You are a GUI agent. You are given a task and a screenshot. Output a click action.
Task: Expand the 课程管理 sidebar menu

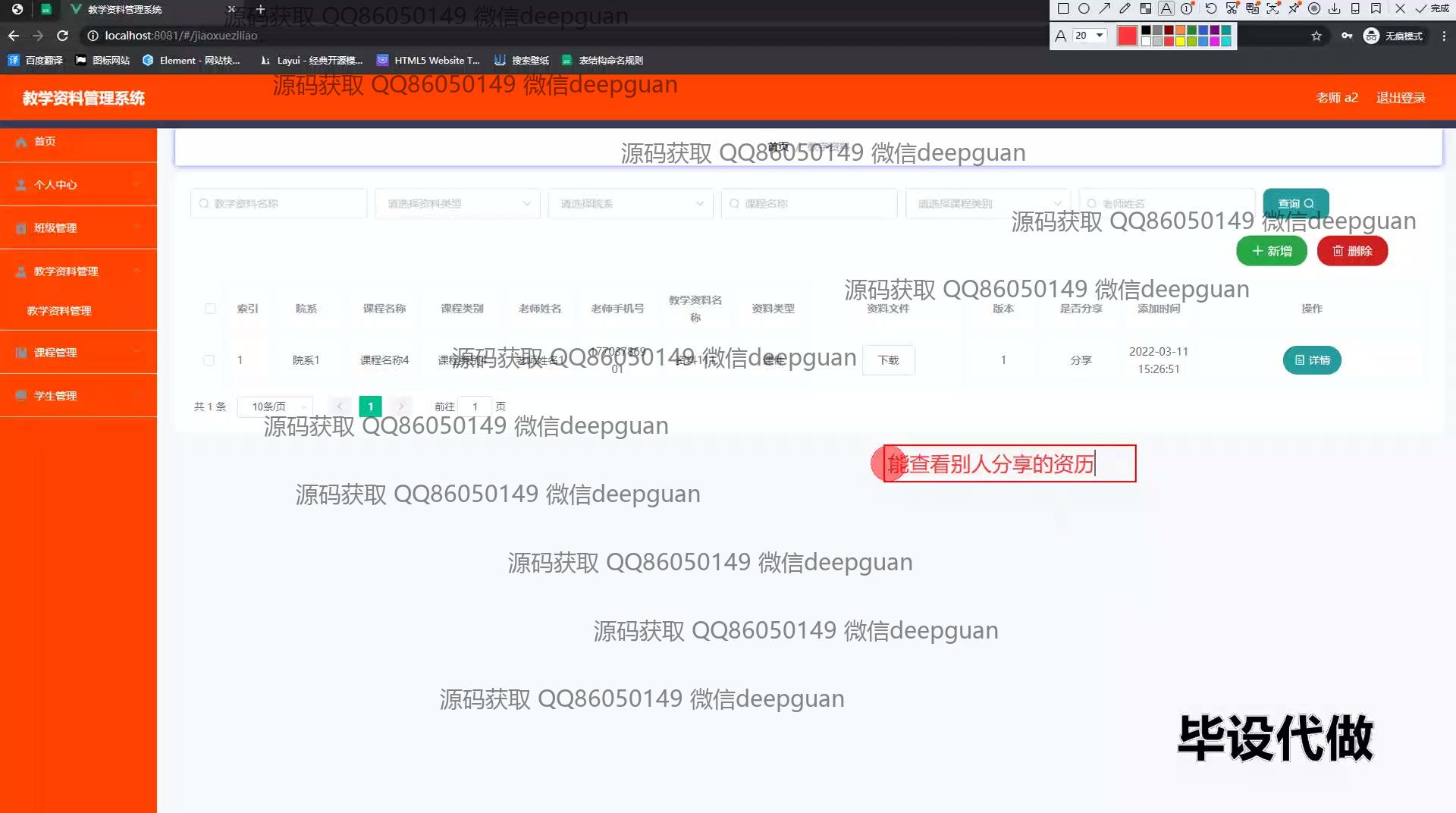coord(78,352)
